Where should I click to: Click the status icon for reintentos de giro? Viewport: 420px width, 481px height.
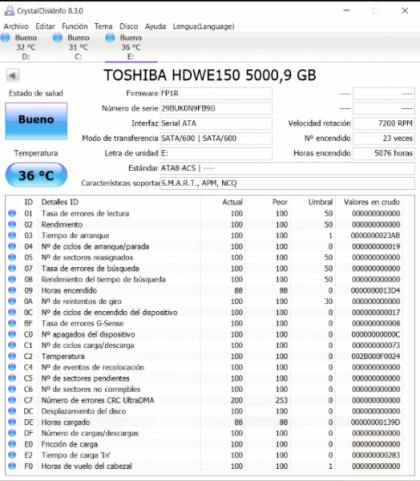click(12, 301)
